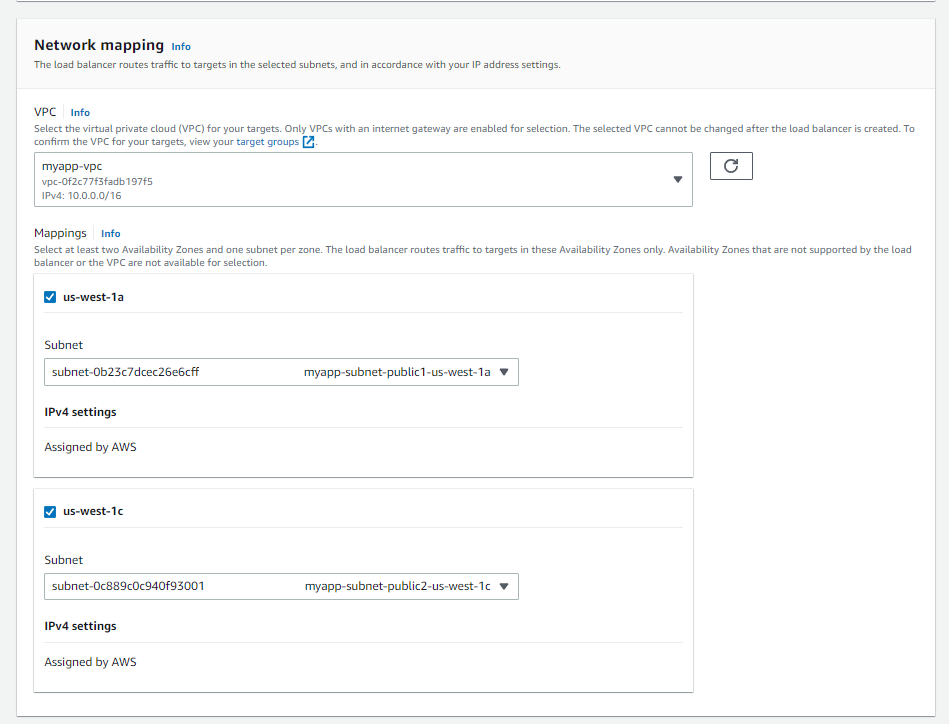949x724 pixels.
Task: Uncheck the us-west-1a availability zone
Action: pyautogui.click(x=50, y=297)
